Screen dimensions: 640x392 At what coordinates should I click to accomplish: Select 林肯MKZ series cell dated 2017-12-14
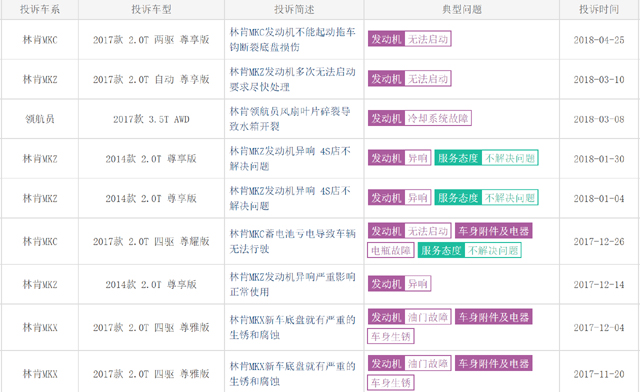pyautogui.click(x=40, y=284)
